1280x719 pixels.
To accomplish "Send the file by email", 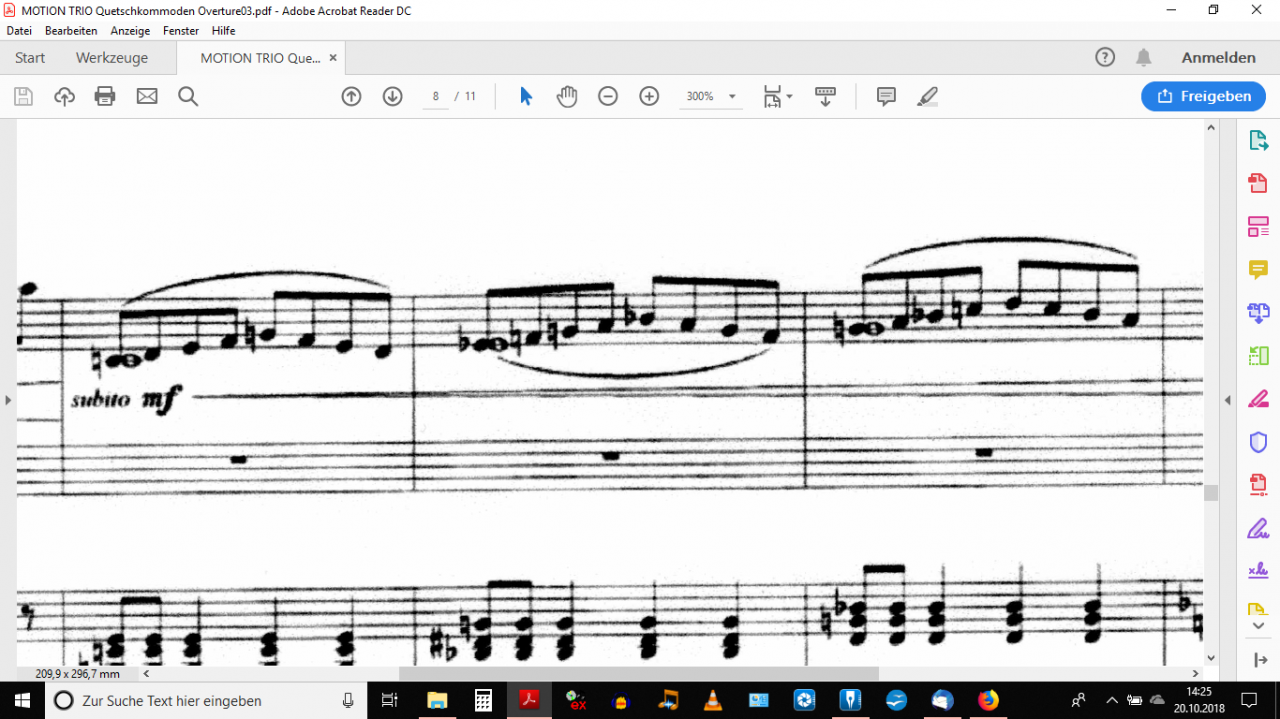I will pos(147,96).
